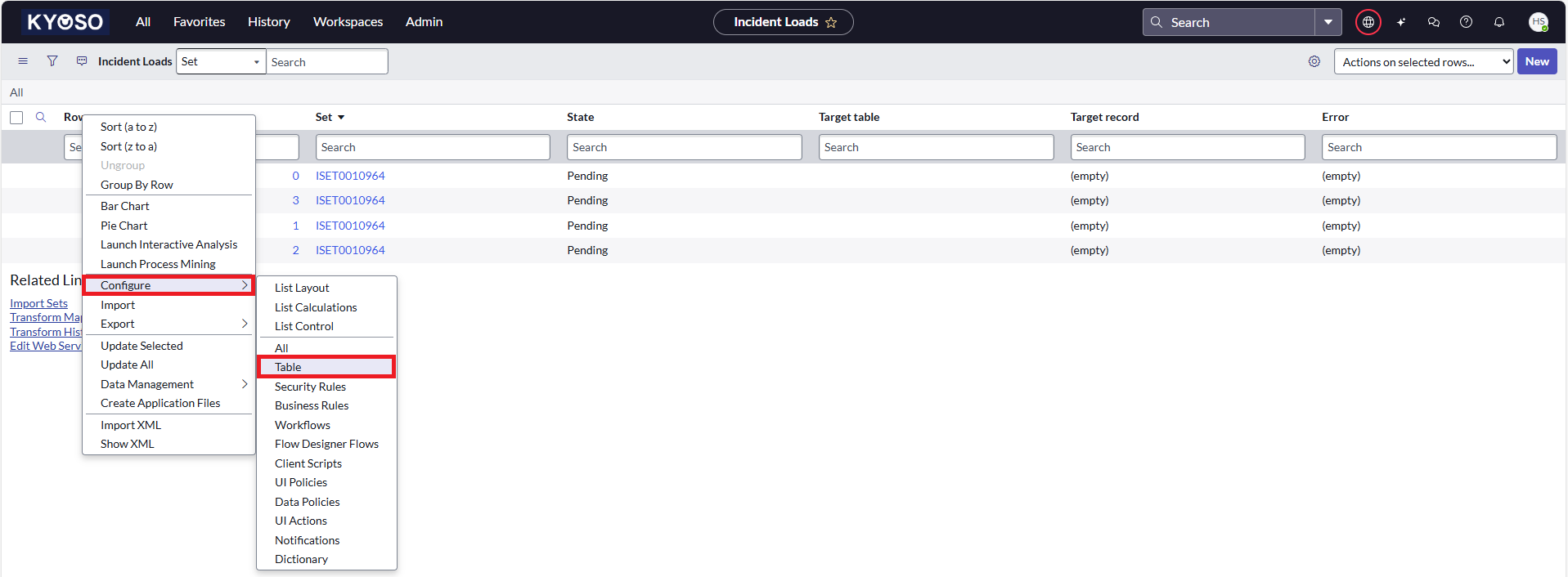1568x577 pixels.
Task: Open the list hamburger menu icon
Action: 23,61
